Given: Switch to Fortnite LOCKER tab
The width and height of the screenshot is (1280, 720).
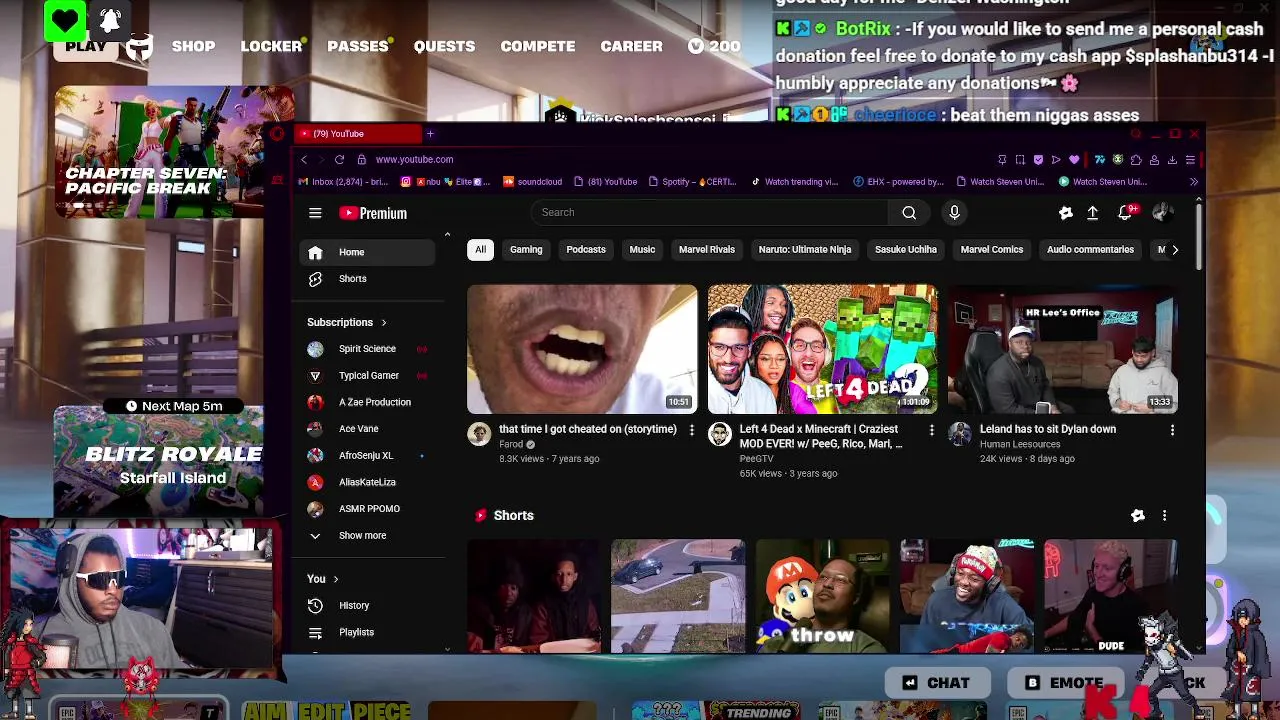Looking at the screenshot, I should click(271, 46).
